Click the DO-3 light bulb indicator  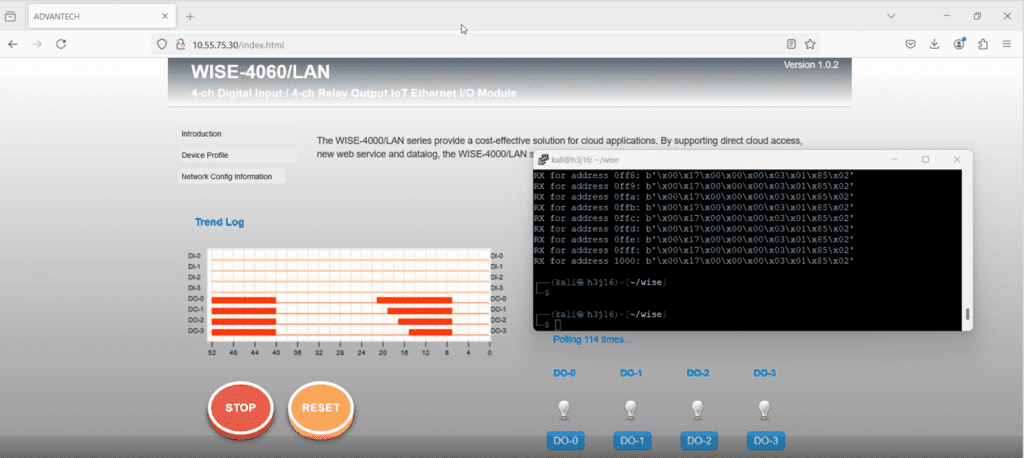[x=764, y=410]
